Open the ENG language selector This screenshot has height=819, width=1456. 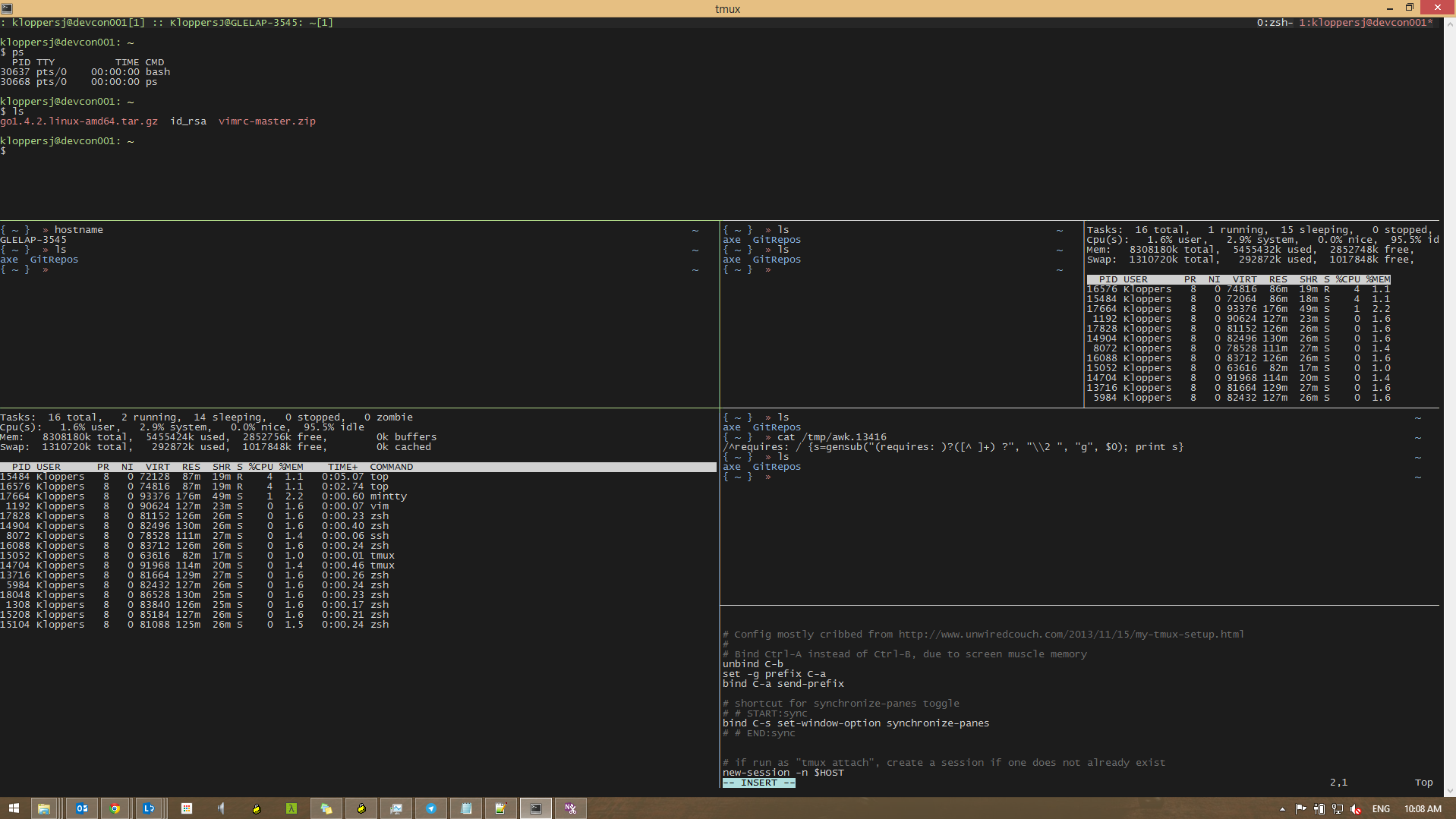click(1381, 809)
